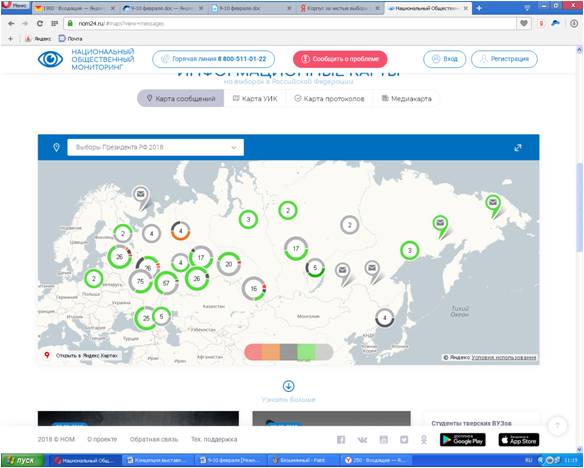Select the map cluster marked 20
This screenshot has height=468, width=584.
(229, 264)
